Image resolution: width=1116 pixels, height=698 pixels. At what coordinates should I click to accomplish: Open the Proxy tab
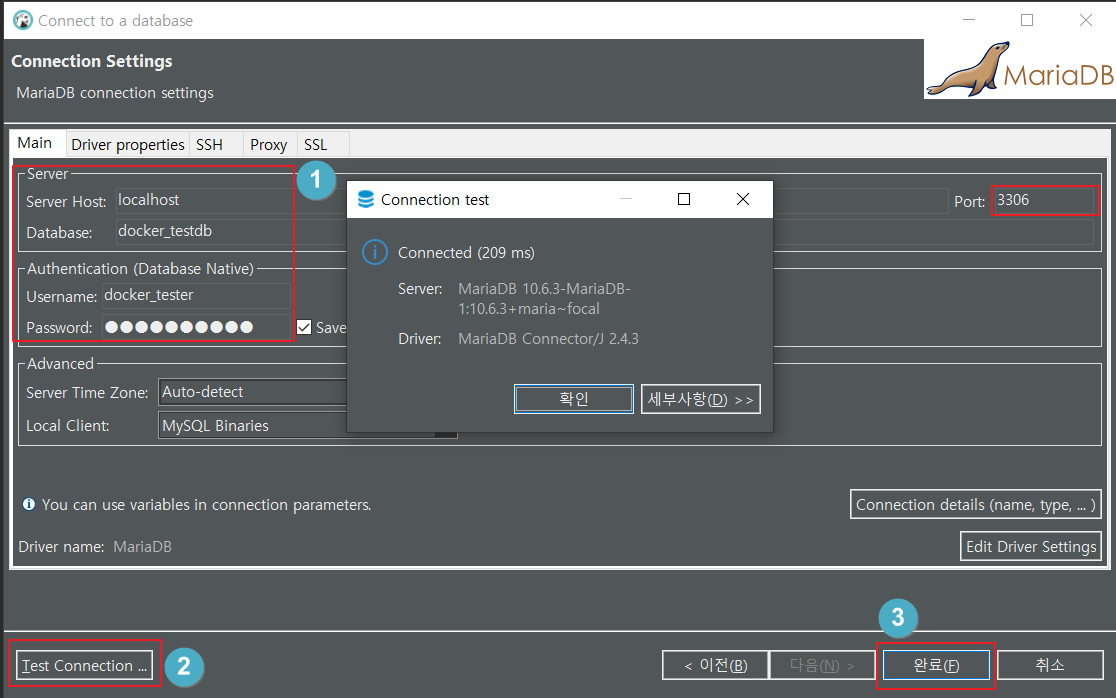click(x=268, y=144)
